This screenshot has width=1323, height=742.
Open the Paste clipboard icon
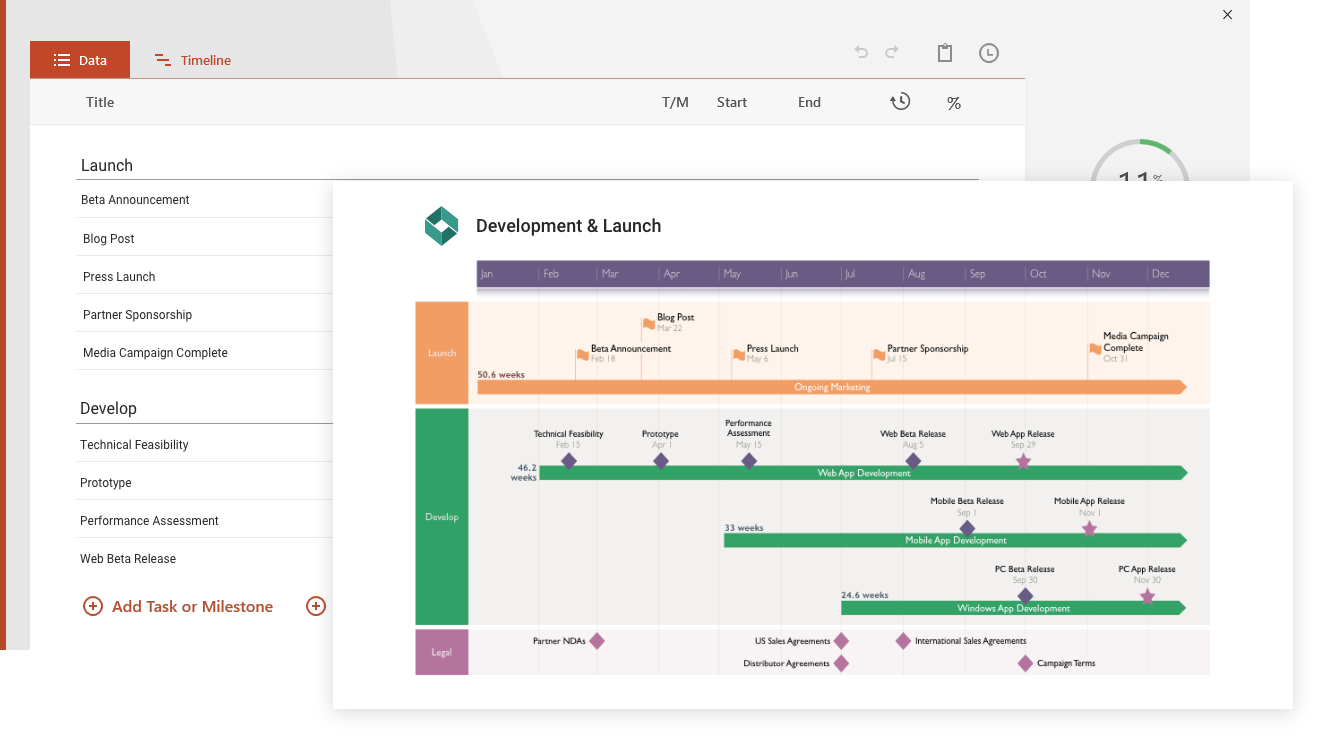coord(945,52)
